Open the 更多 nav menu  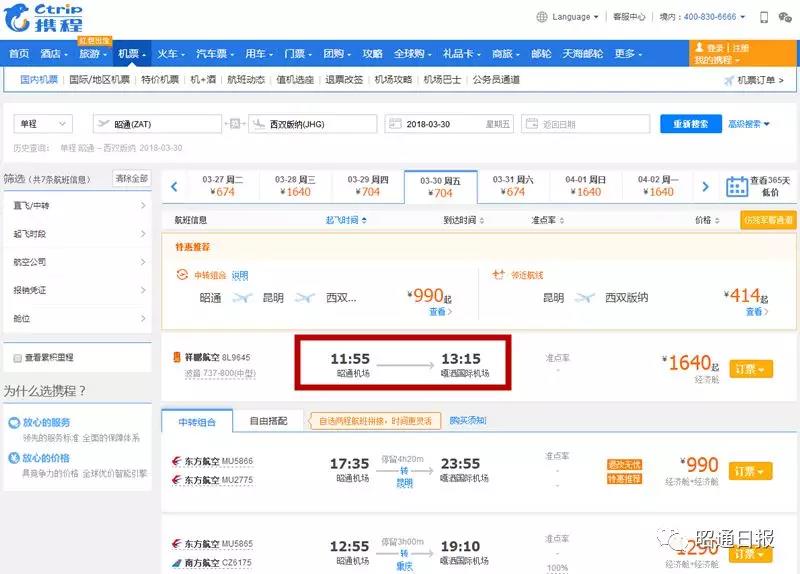click(628, 54)
